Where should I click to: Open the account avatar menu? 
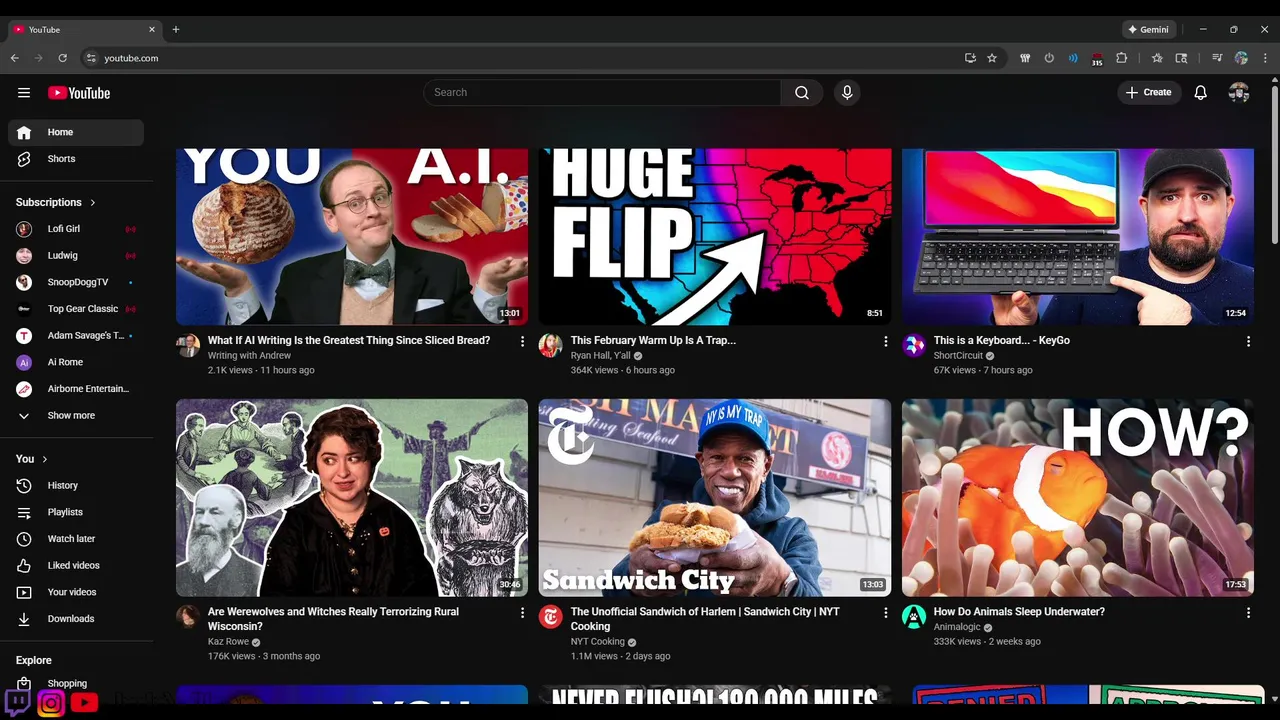click(x=1239, y=93)
